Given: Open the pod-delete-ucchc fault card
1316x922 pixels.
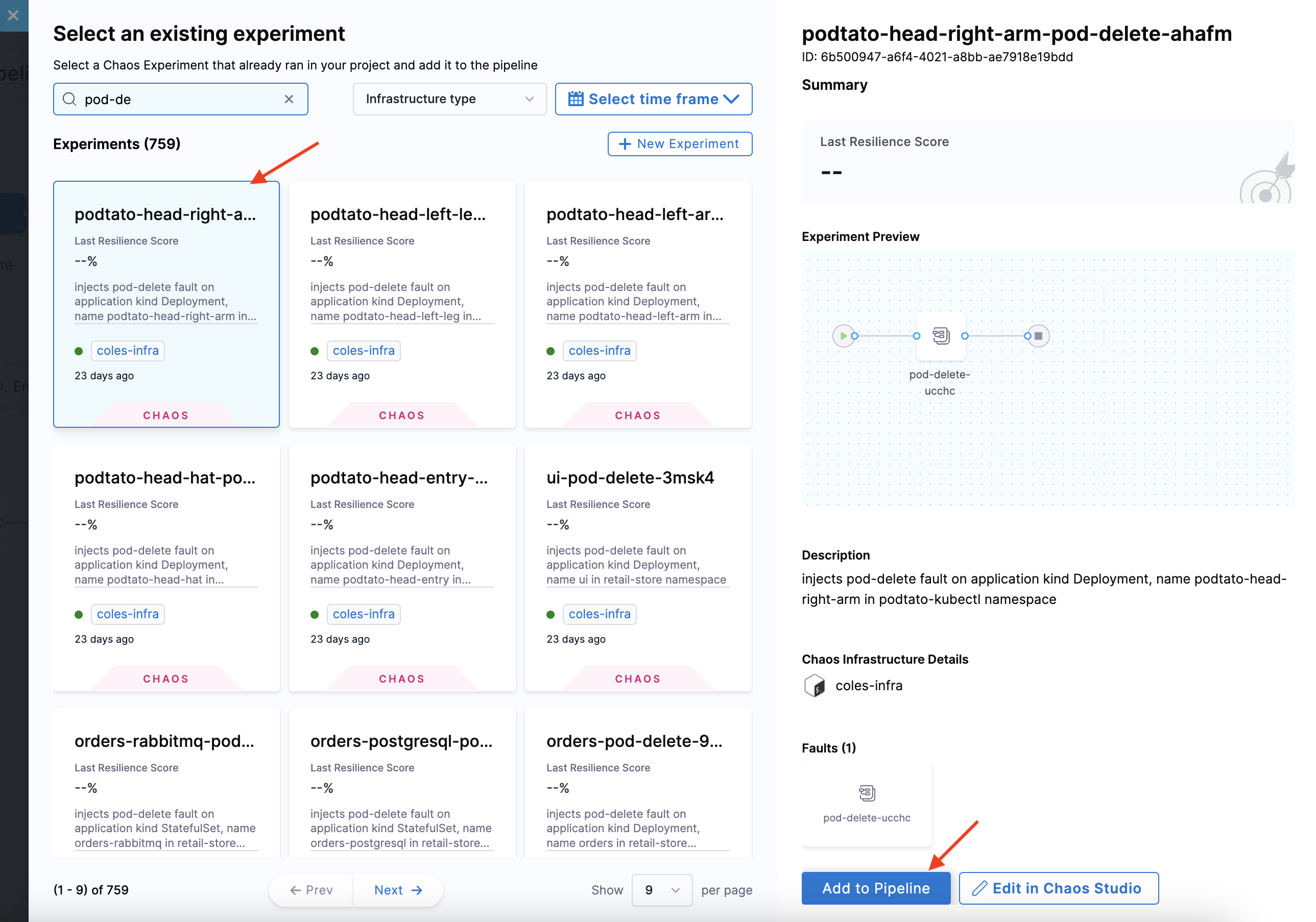Looking at the screenshot, I should click(867, 804).
